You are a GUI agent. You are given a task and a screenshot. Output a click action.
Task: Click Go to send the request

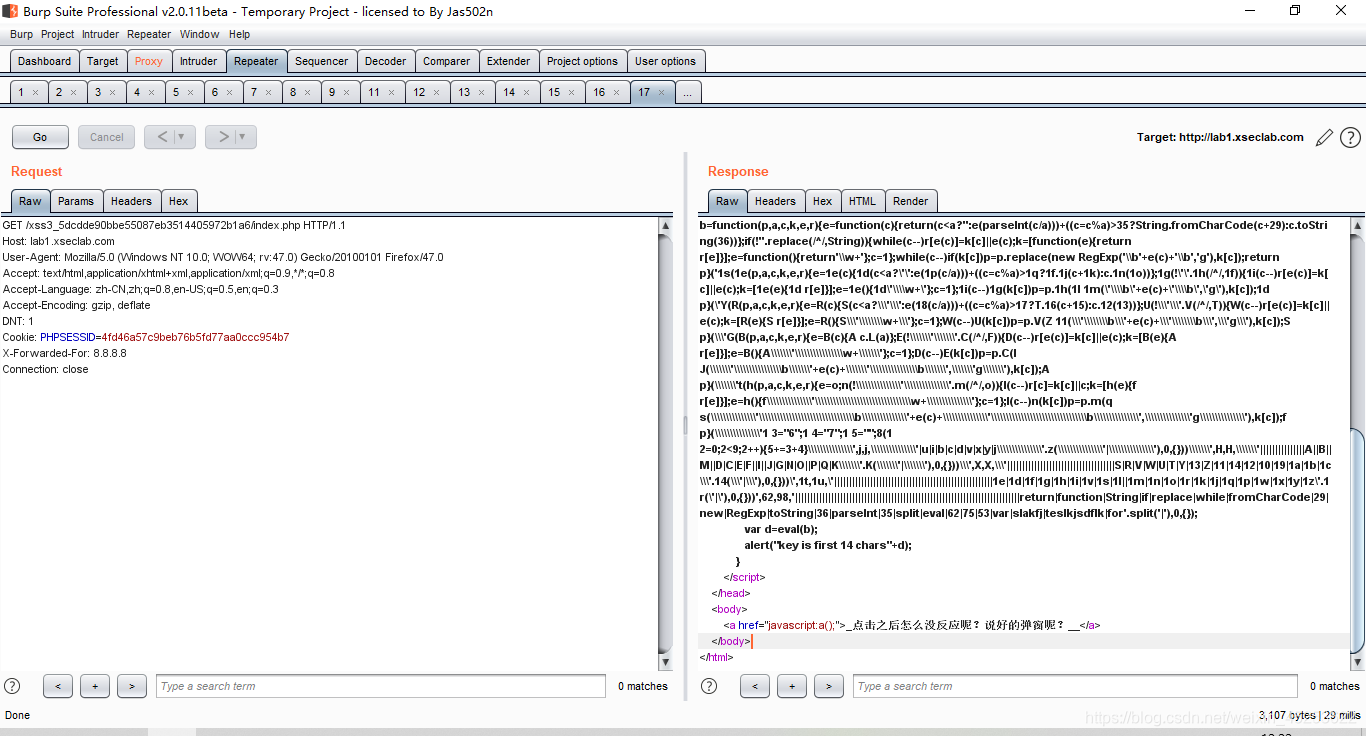pos(40,137)
